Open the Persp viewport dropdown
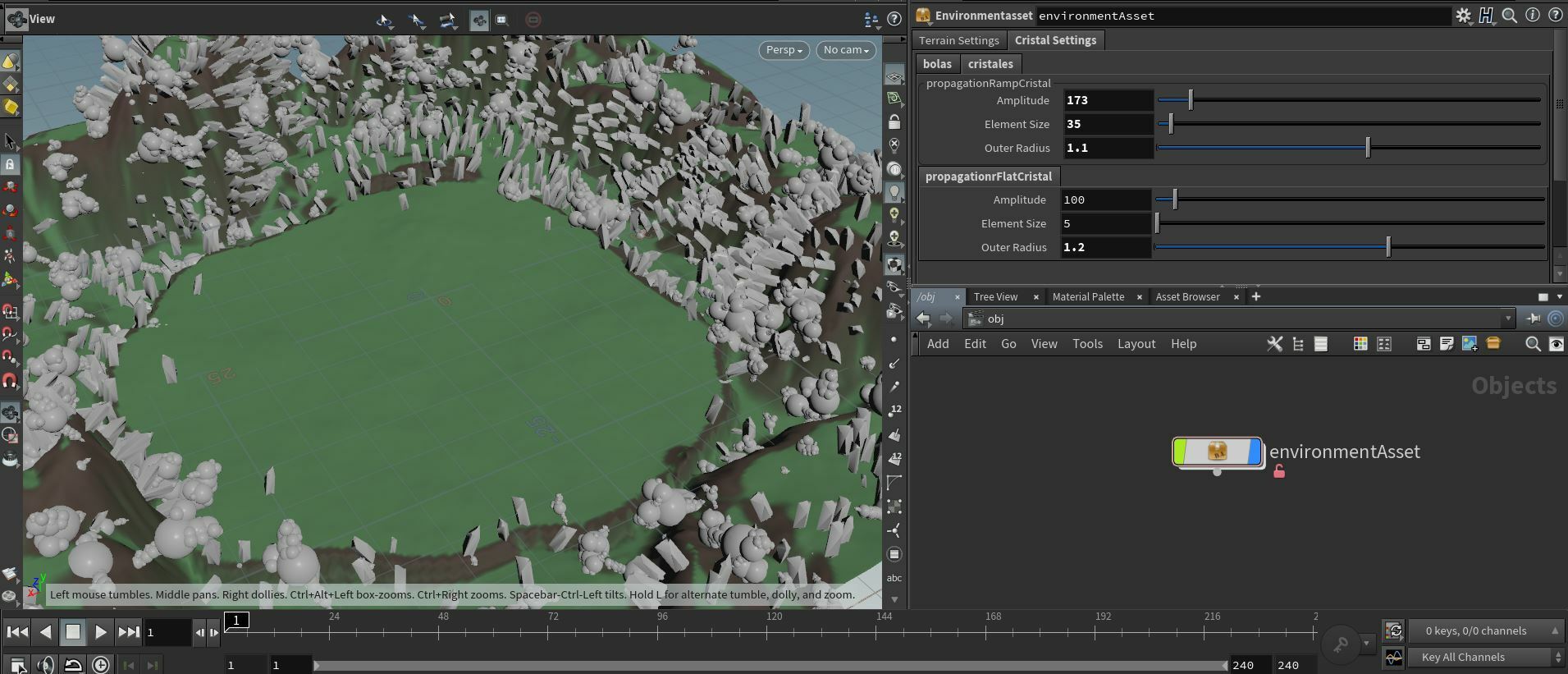The image size is (1568, 674). (784, 50)
